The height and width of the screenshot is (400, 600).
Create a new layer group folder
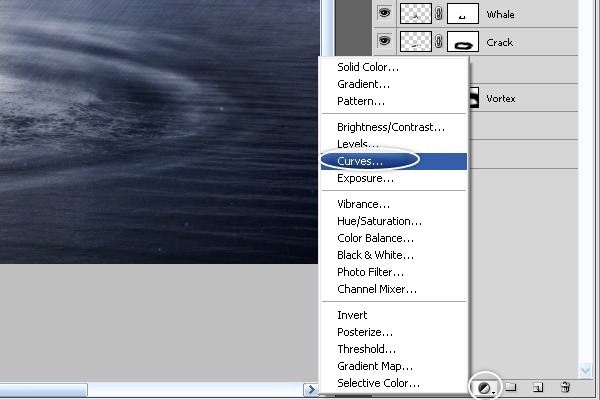click(x=511, y=387)
